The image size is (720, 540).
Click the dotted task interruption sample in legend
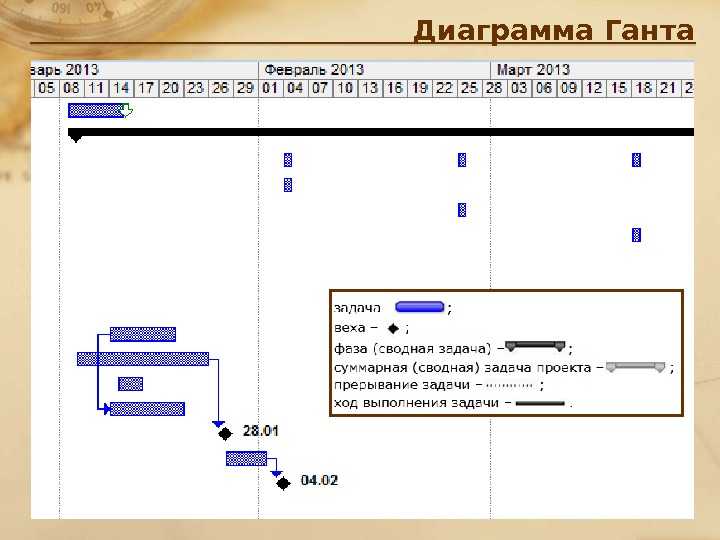510,385
